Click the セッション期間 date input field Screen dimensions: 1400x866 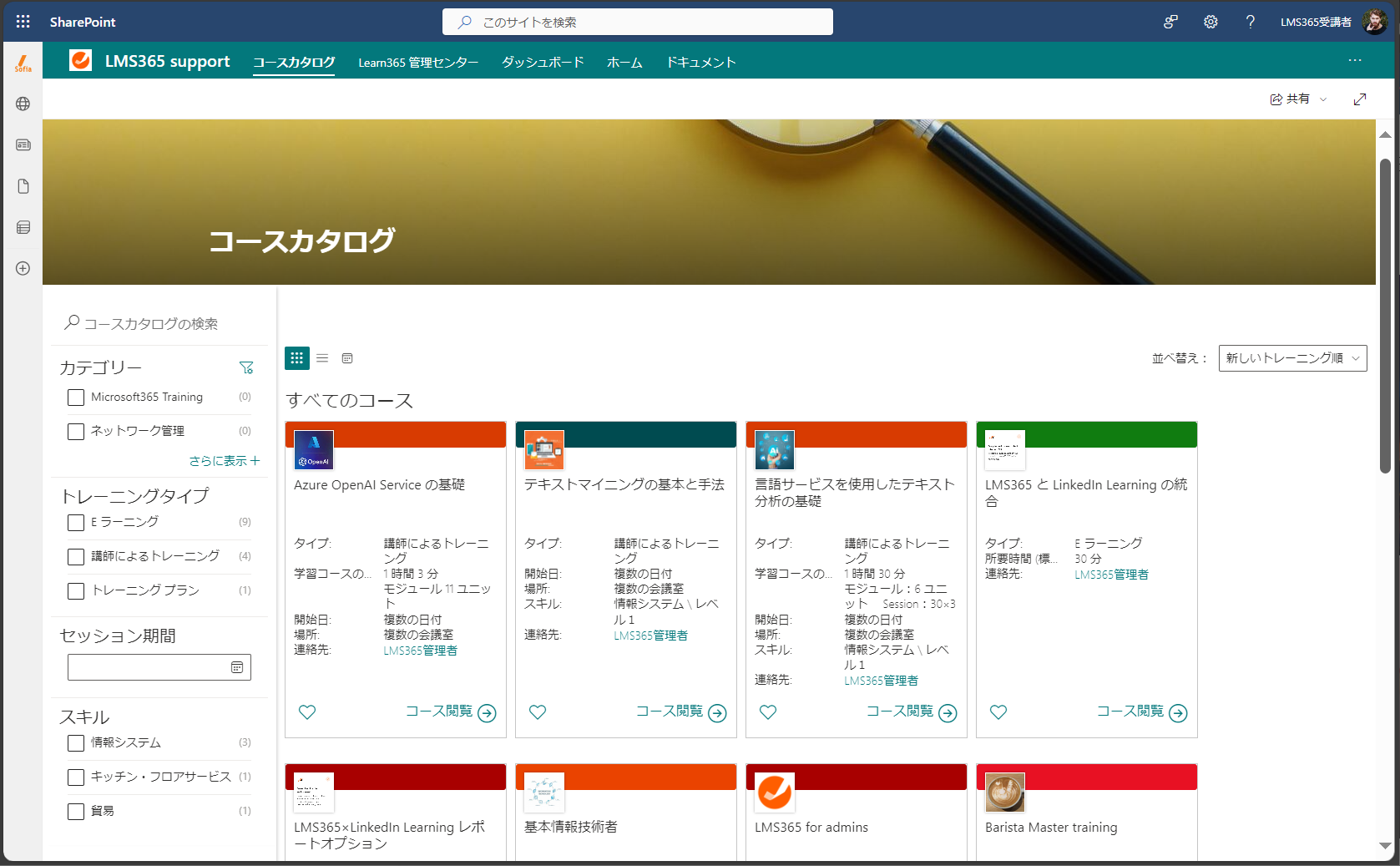point(159,667)
